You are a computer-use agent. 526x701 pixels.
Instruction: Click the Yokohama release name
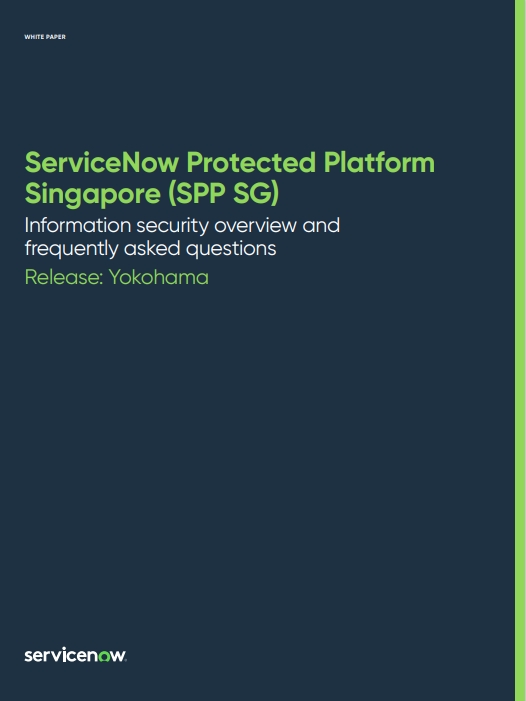click(x=159, y=277)
